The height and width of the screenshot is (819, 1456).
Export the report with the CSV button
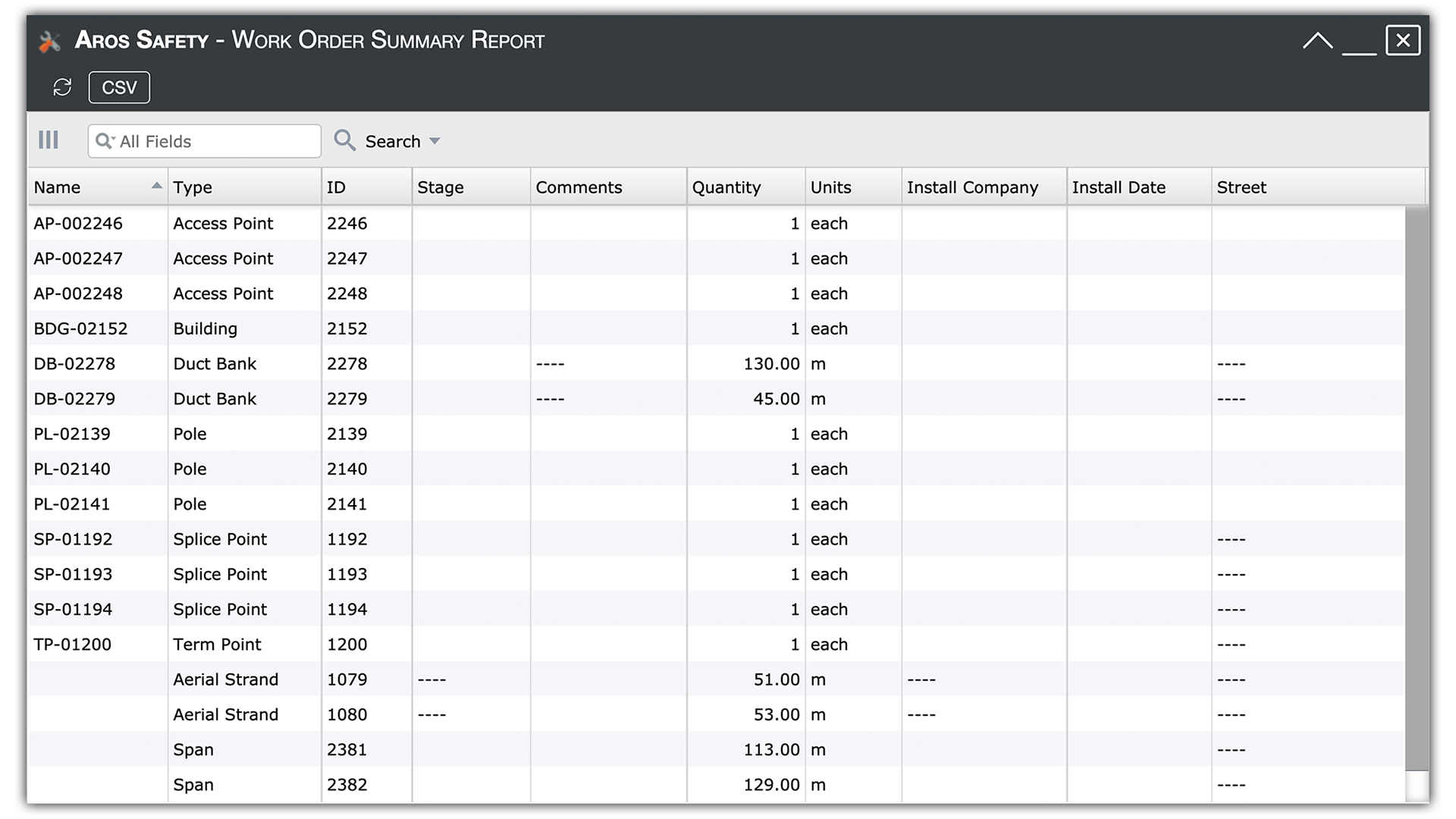(x=119, y=87)
